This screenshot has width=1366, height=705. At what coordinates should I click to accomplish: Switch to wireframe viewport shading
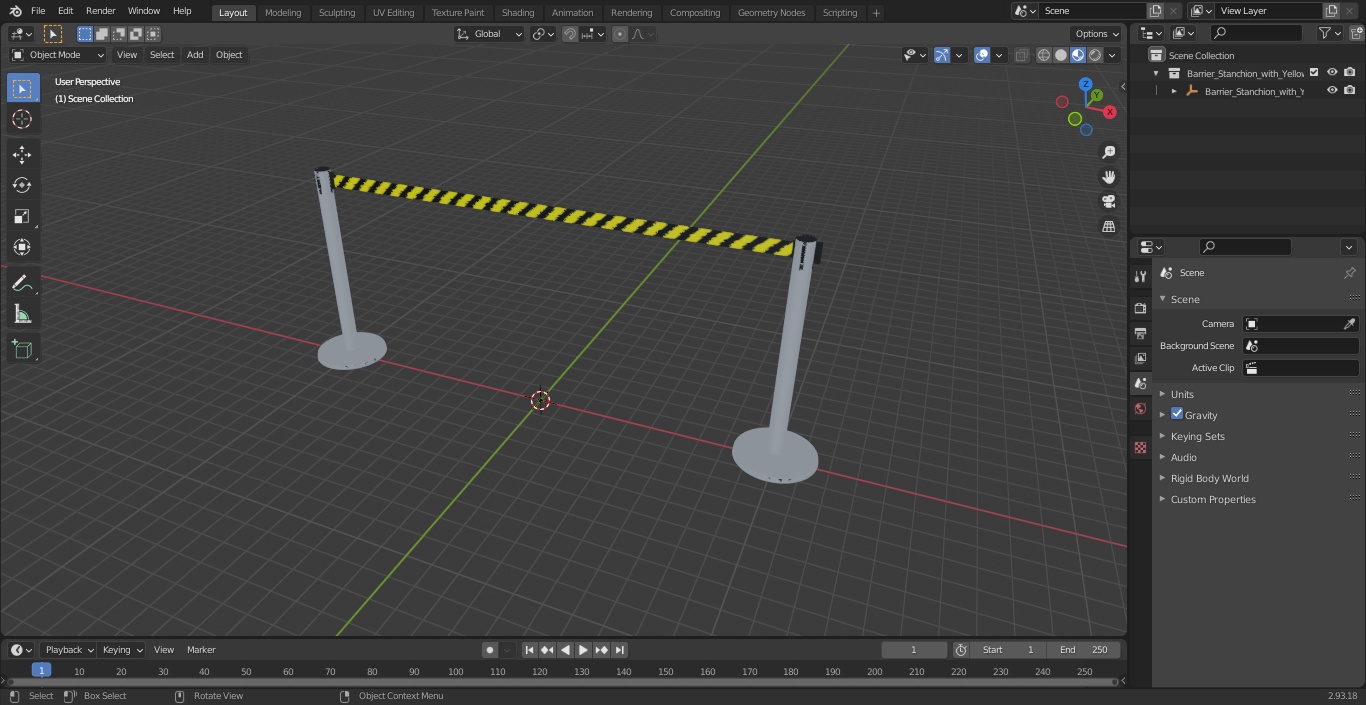tap(1043, 55)
